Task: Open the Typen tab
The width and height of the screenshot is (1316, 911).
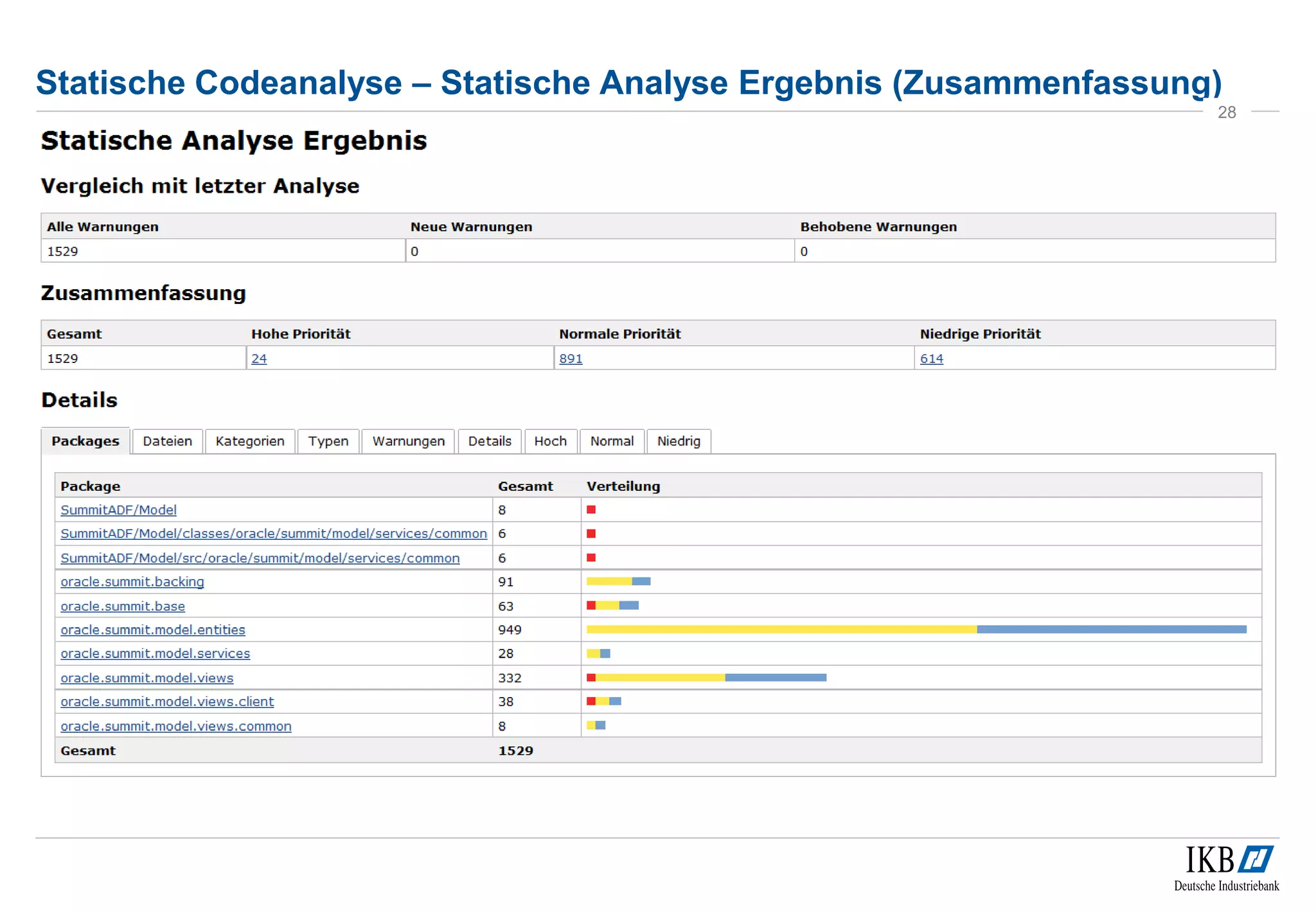Action: (328, 441)
